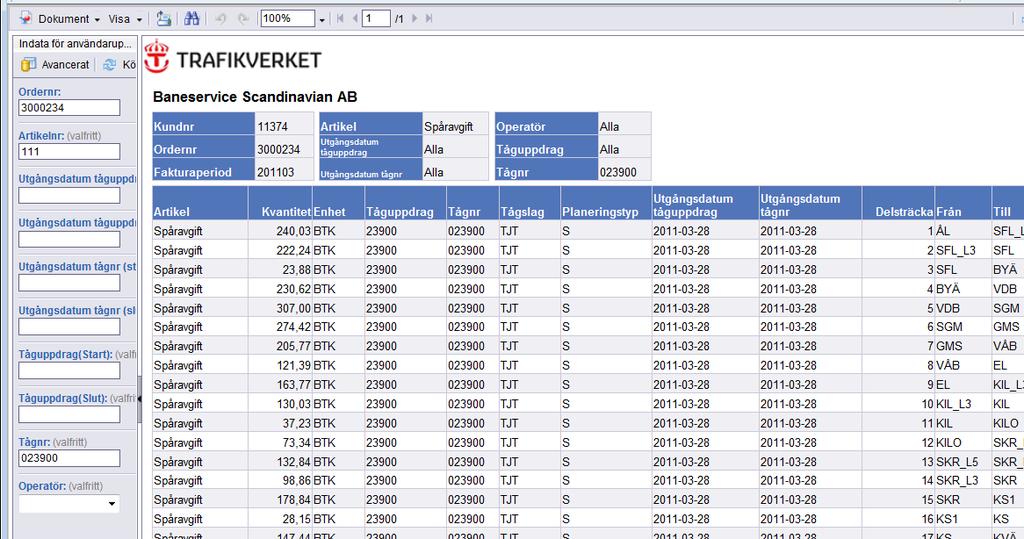Click the Avancerat button
Image resolution: width=1024 pixels, height=539 pixels.
tap(65, 65)
